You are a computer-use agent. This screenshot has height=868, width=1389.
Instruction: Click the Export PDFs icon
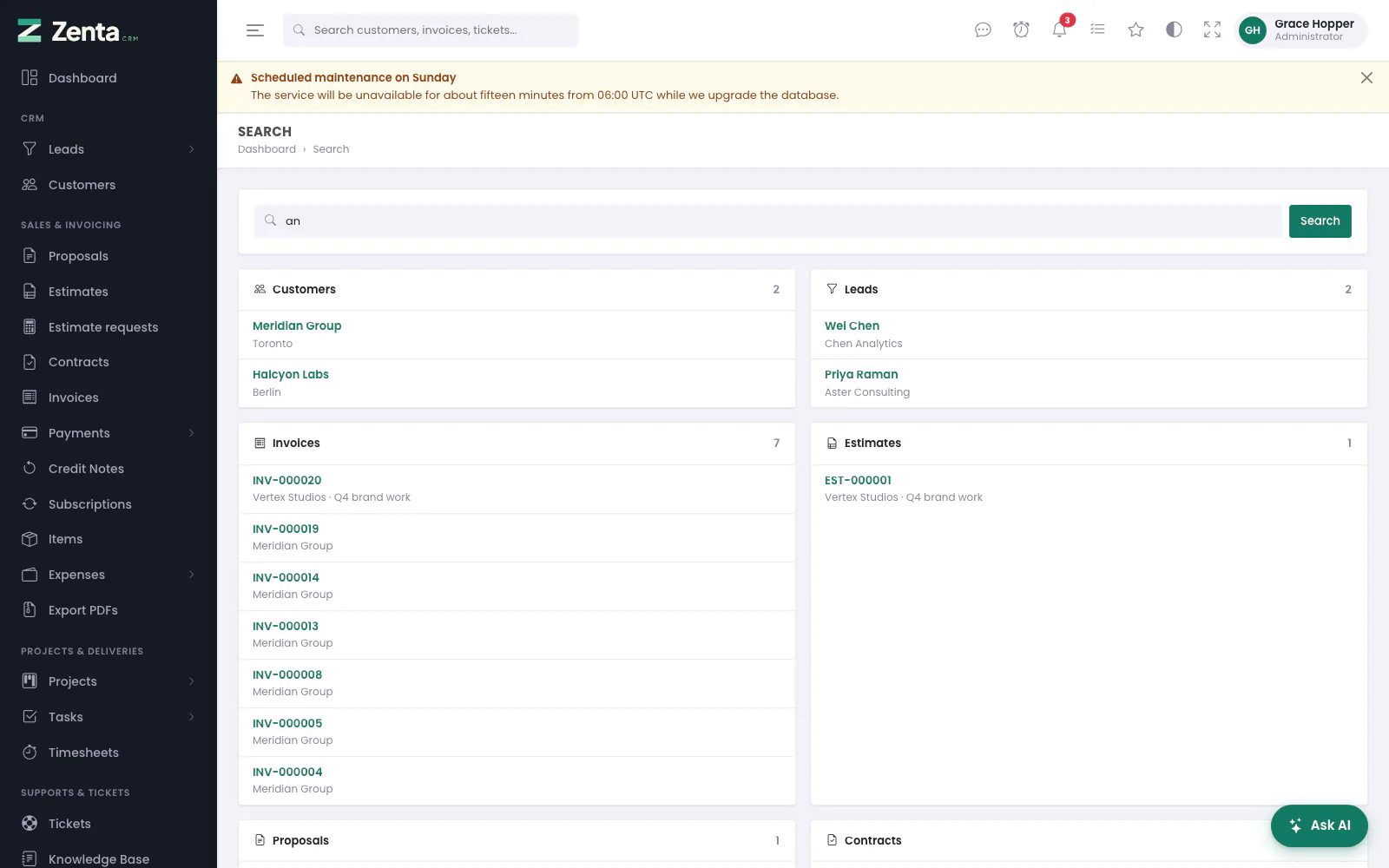tap(30, 610)
